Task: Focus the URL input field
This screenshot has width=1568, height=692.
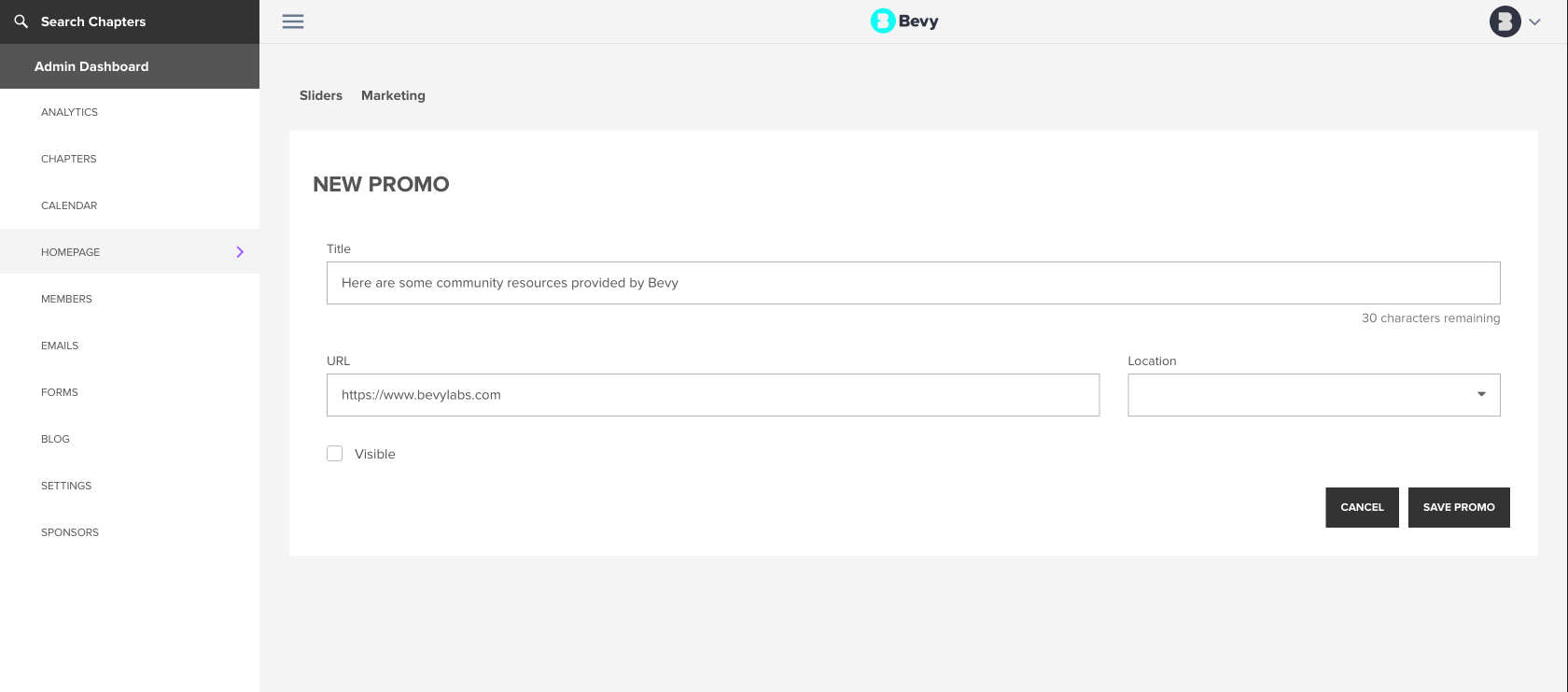Action: tap(713, 395)
